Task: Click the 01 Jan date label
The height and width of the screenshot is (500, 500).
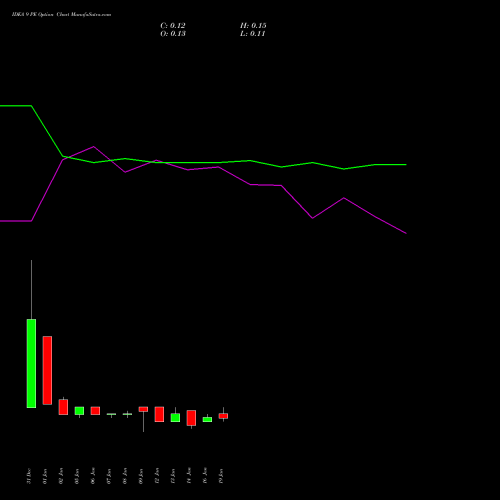Action: point(45,476)
